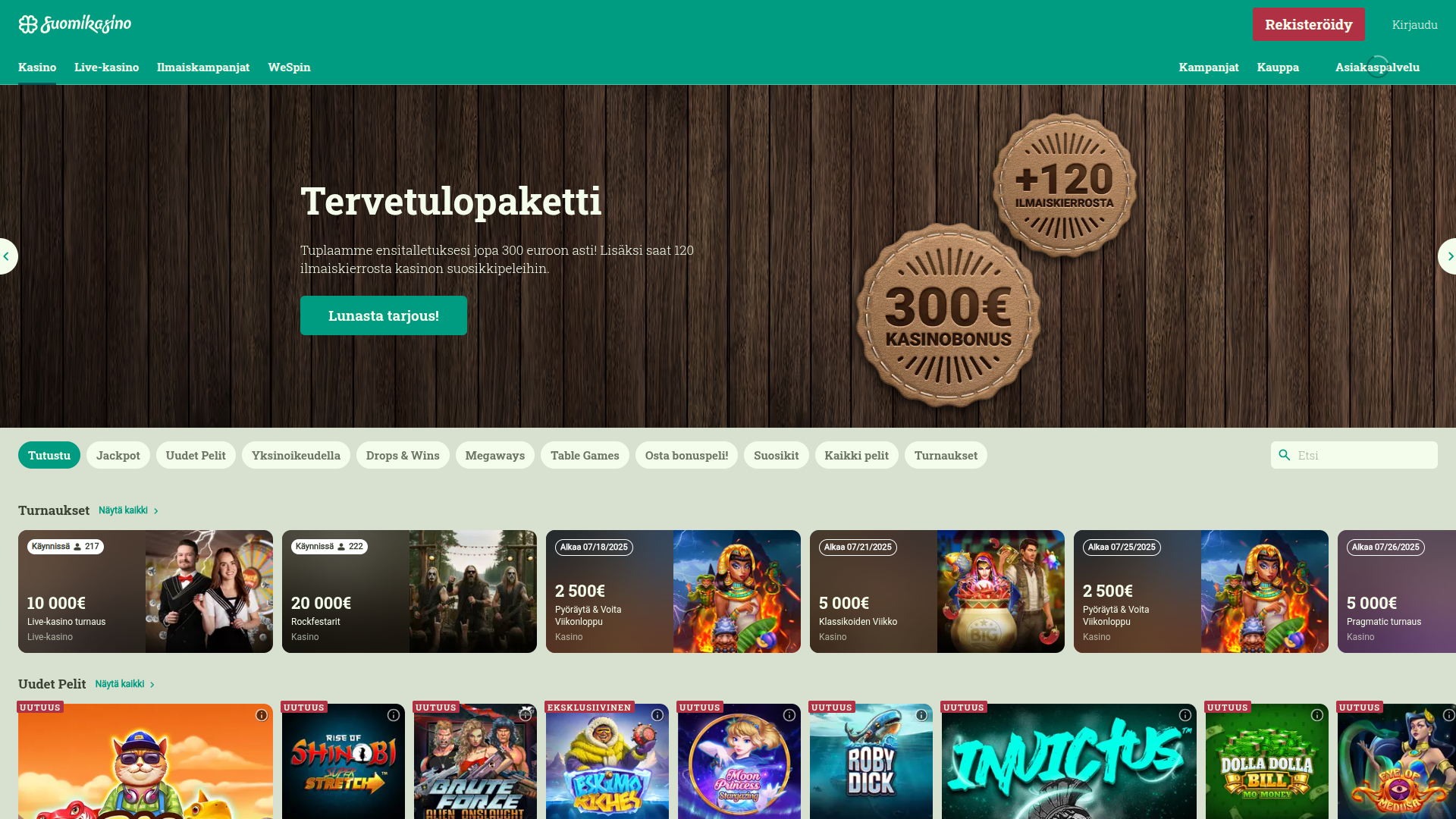Viewport: 1456px width, 819px height.
Task: Select the Tutustu category filter
Action: 49,455
